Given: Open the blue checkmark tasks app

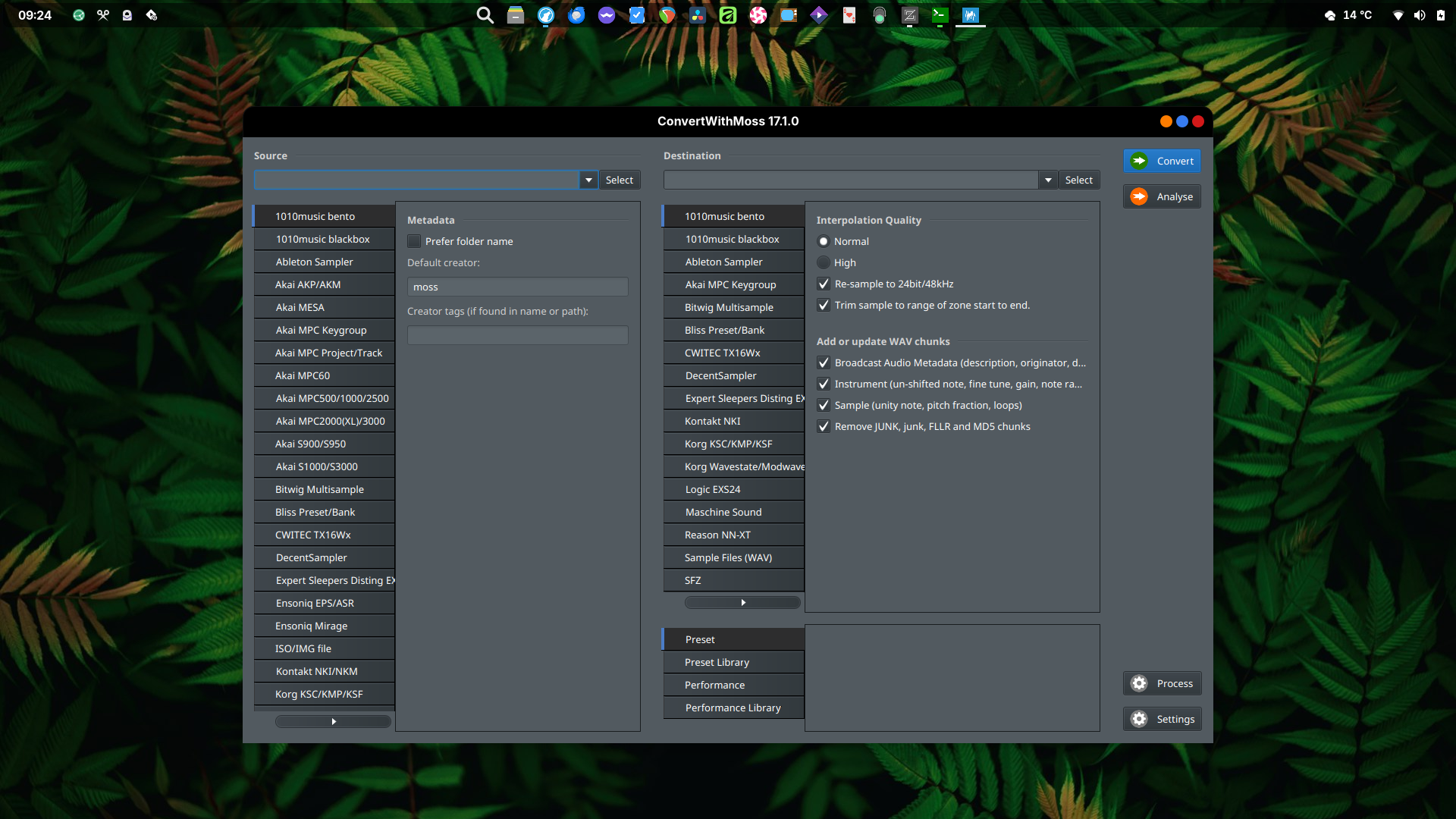Looking at the screenshot, I should tap(637, 15).
